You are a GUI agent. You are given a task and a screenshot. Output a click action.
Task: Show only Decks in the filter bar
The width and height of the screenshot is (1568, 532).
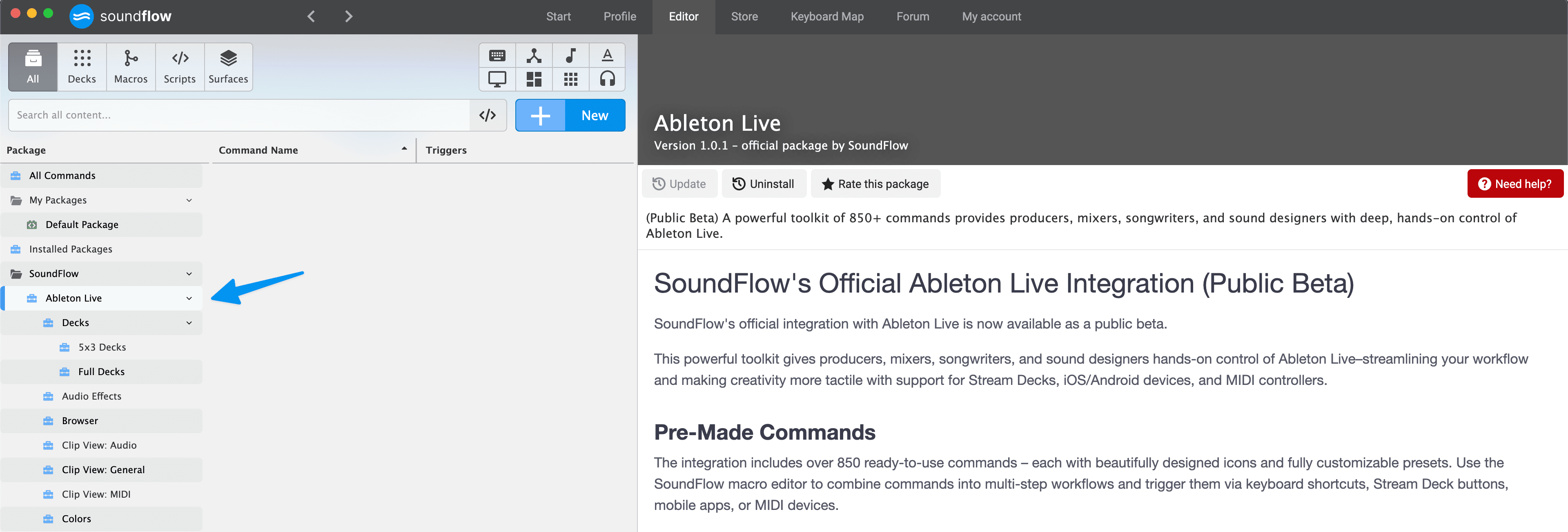tap(82, 67)
